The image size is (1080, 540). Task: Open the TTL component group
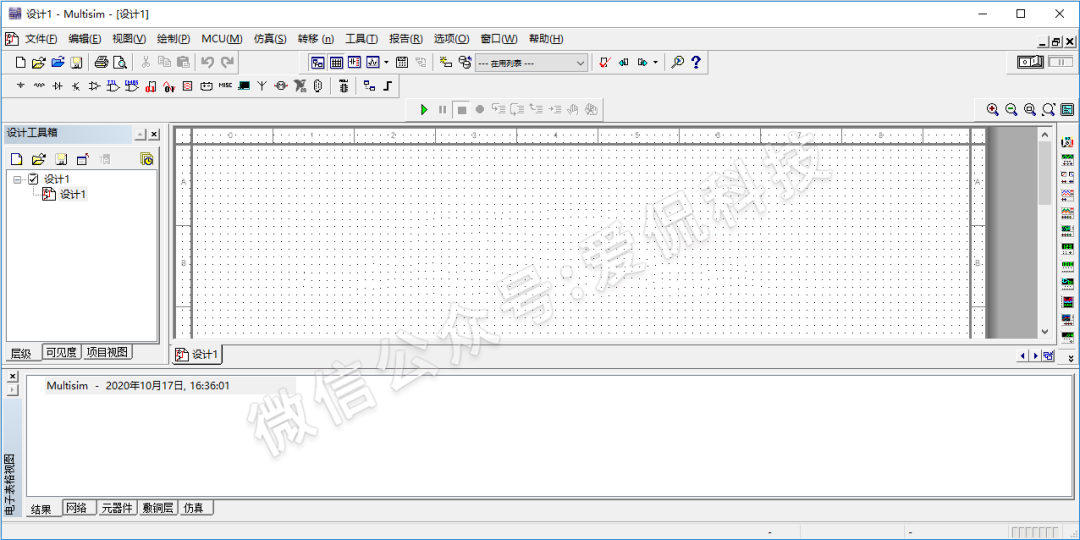112,86
